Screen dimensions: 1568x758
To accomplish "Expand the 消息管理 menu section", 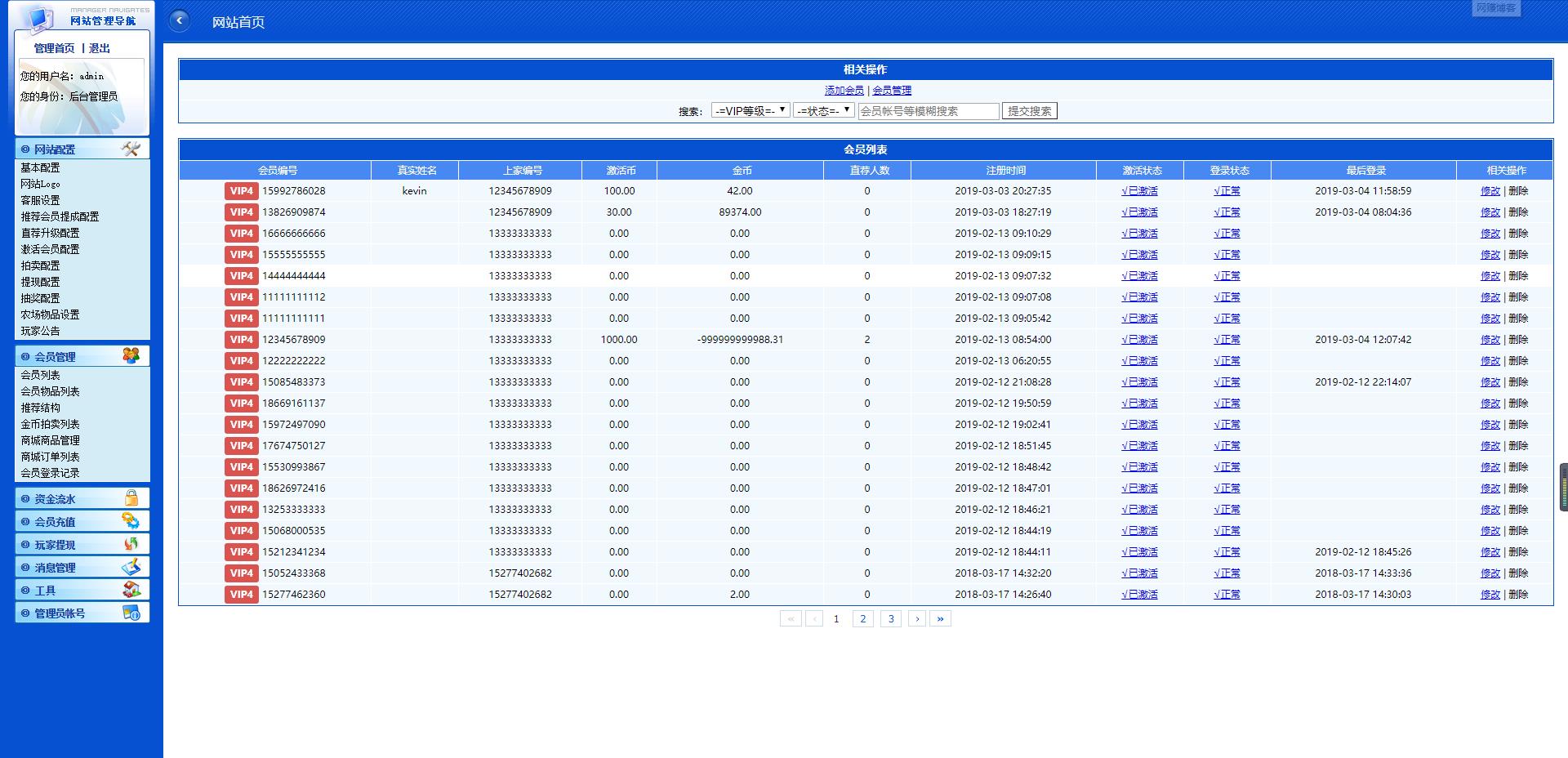I will [82, 567].
